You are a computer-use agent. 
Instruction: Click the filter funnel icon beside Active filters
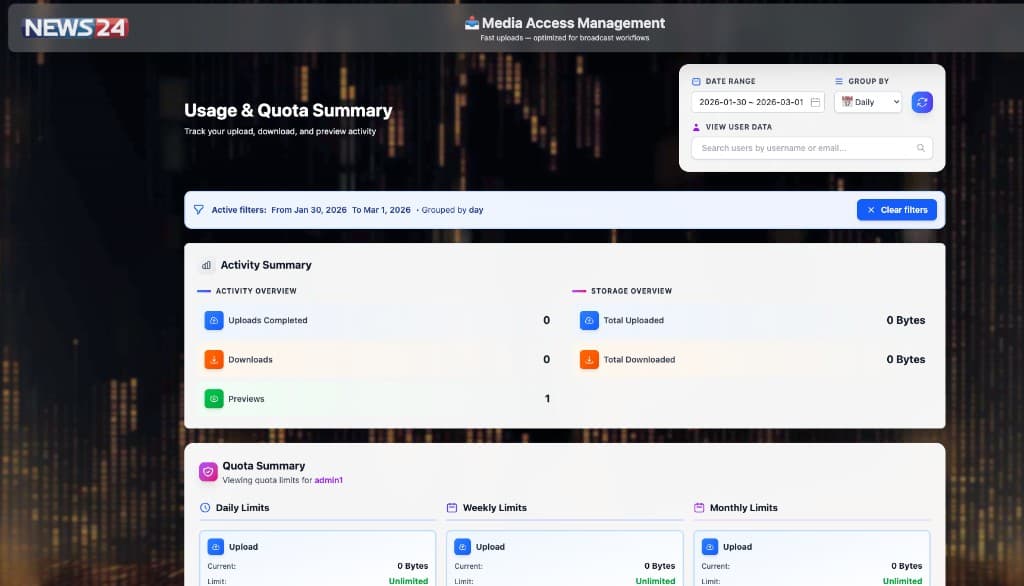(x=199, y=210)
